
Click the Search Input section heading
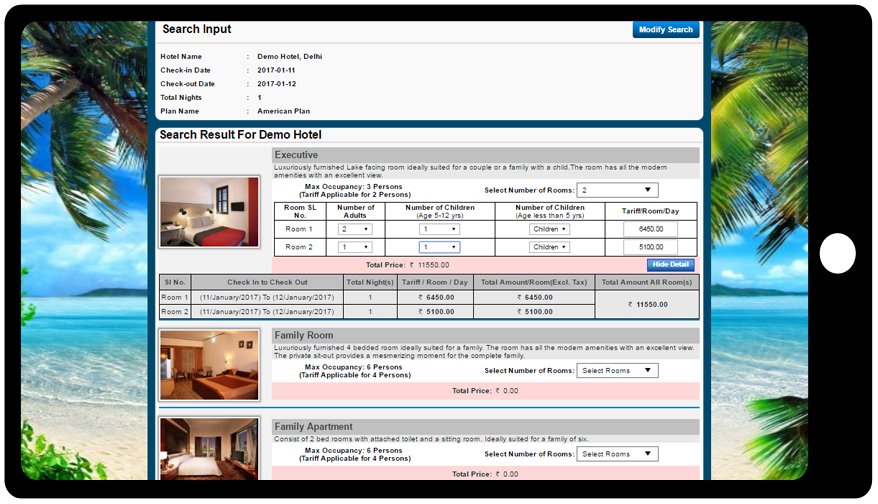(x=197, y=29)
